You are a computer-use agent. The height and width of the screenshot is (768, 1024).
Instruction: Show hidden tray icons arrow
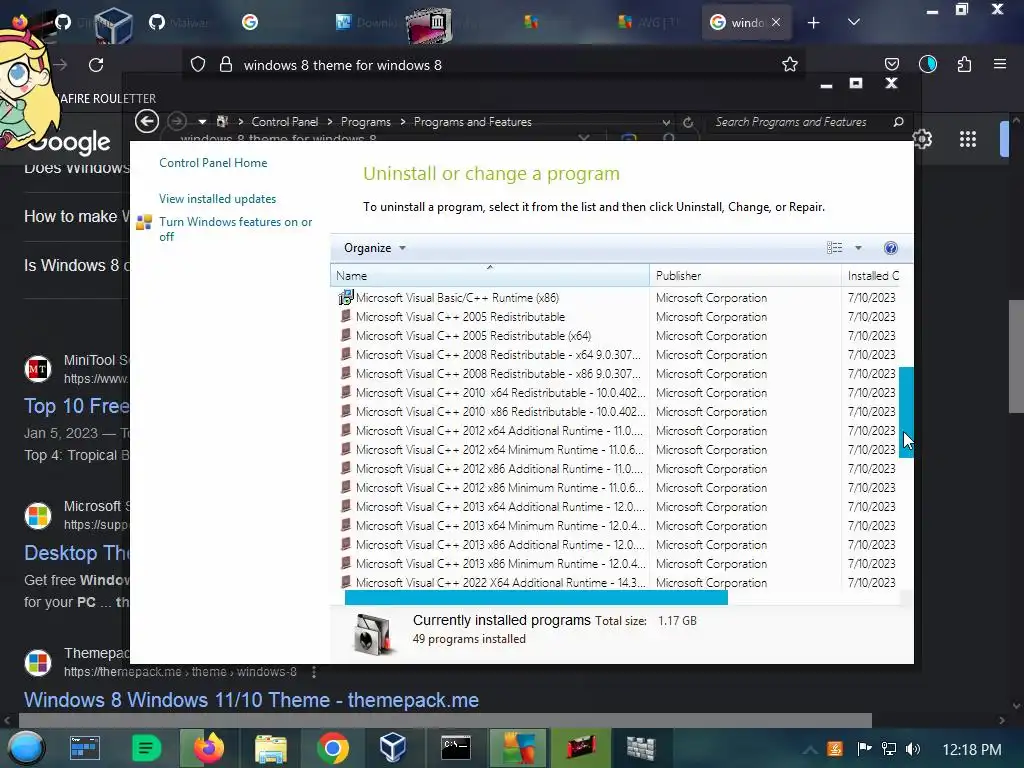(x=809, y=749)
